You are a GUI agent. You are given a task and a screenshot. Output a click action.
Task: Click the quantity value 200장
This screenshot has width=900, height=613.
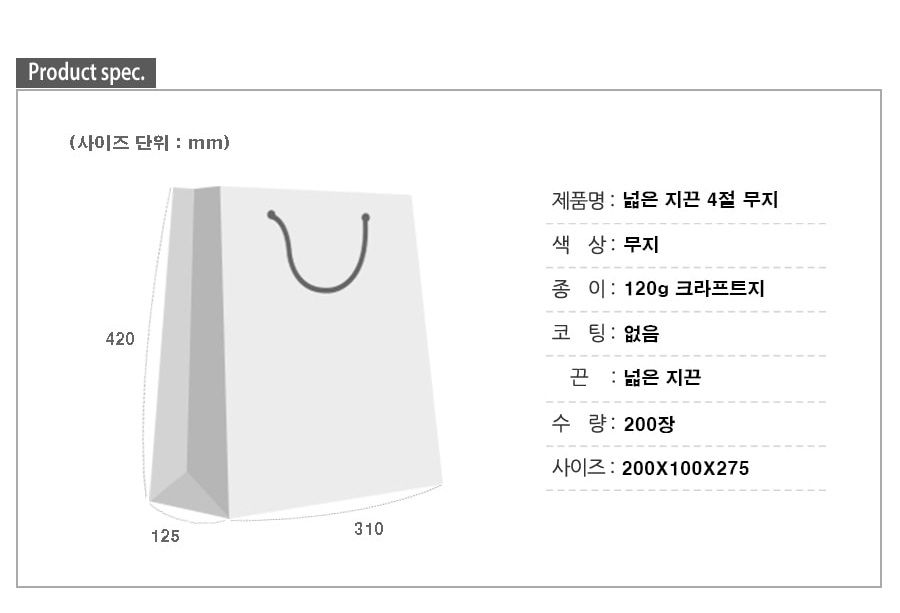coord(649,424)
